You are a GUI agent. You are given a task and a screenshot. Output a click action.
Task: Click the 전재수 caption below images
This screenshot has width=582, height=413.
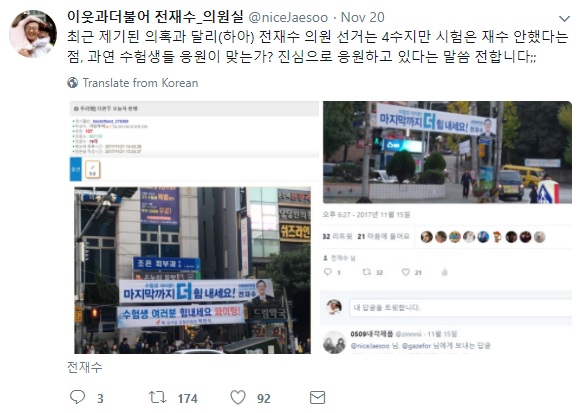tap(85, 367)
